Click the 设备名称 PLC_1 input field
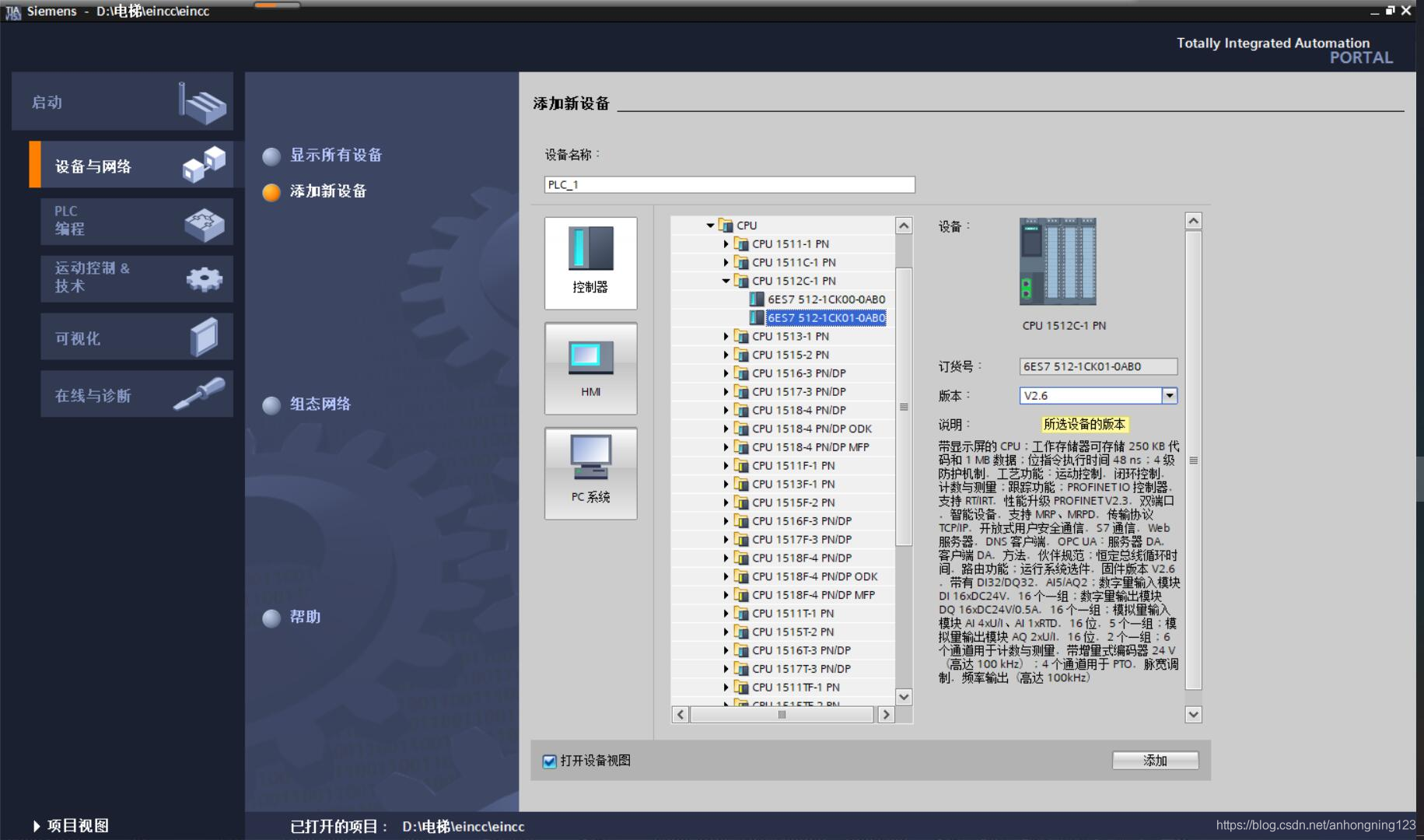The image size is (1424, 840). (x=729, y=184)
